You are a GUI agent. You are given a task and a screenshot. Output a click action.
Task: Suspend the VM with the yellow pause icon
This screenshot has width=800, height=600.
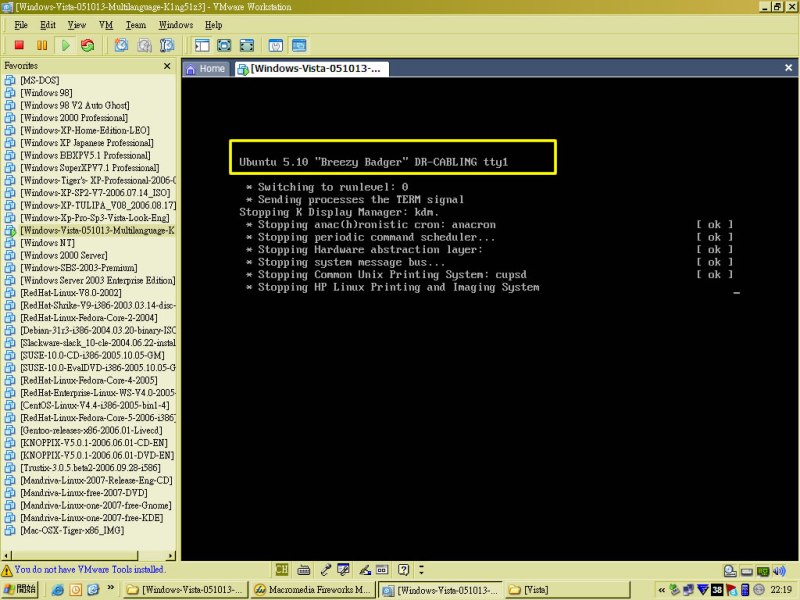42,45
